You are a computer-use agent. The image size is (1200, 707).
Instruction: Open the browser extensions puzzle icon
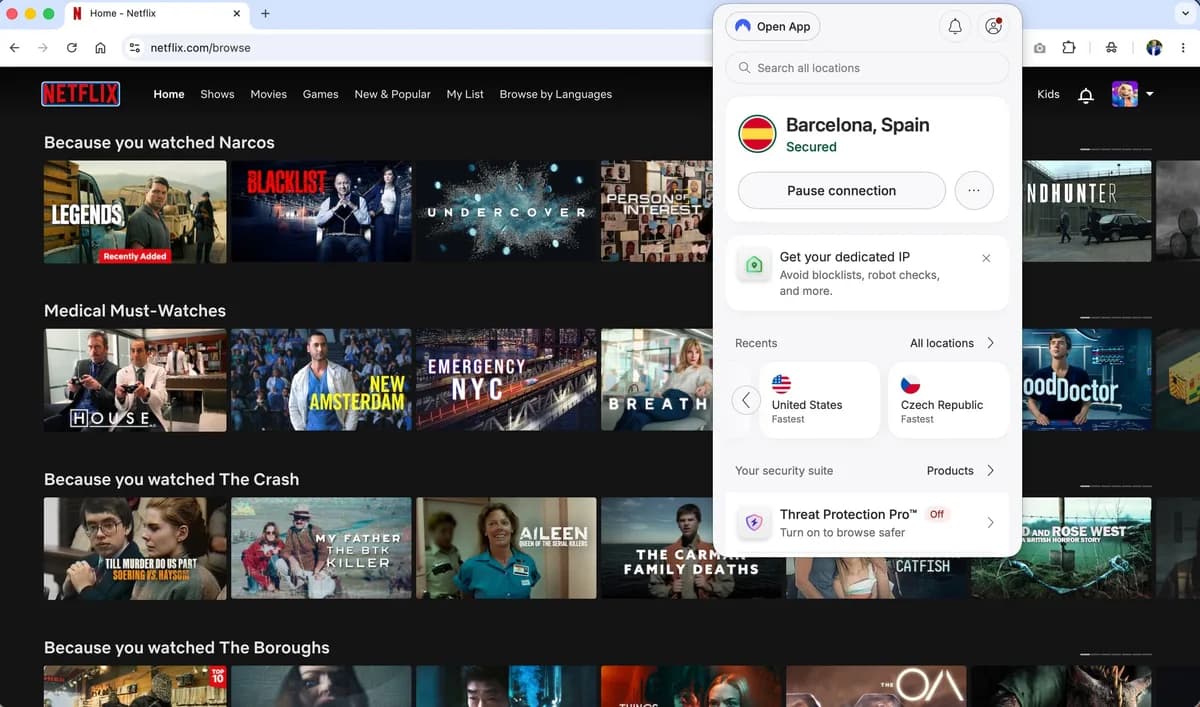1069,47
